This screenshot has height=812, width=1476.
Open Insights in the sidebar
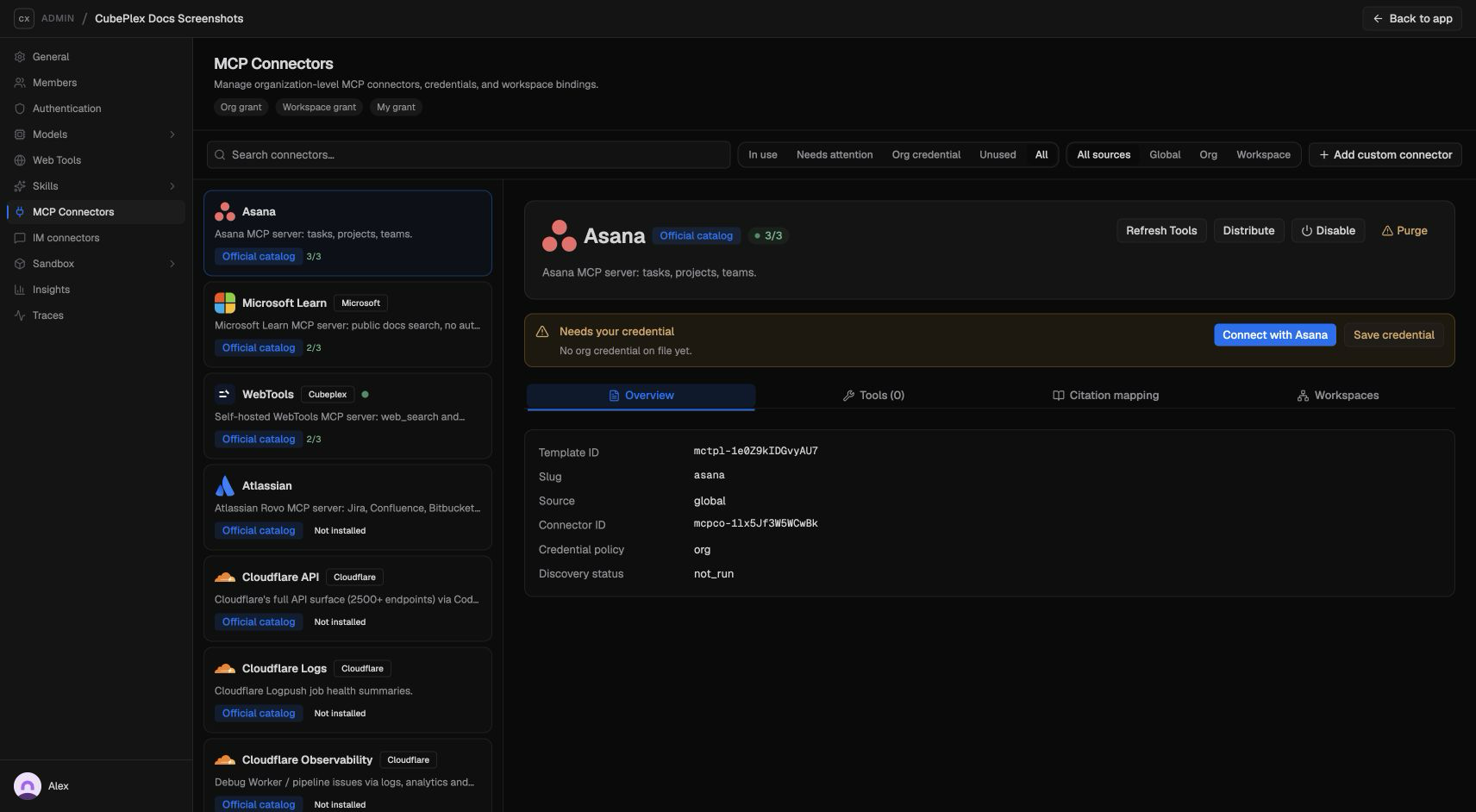point(96,290)
